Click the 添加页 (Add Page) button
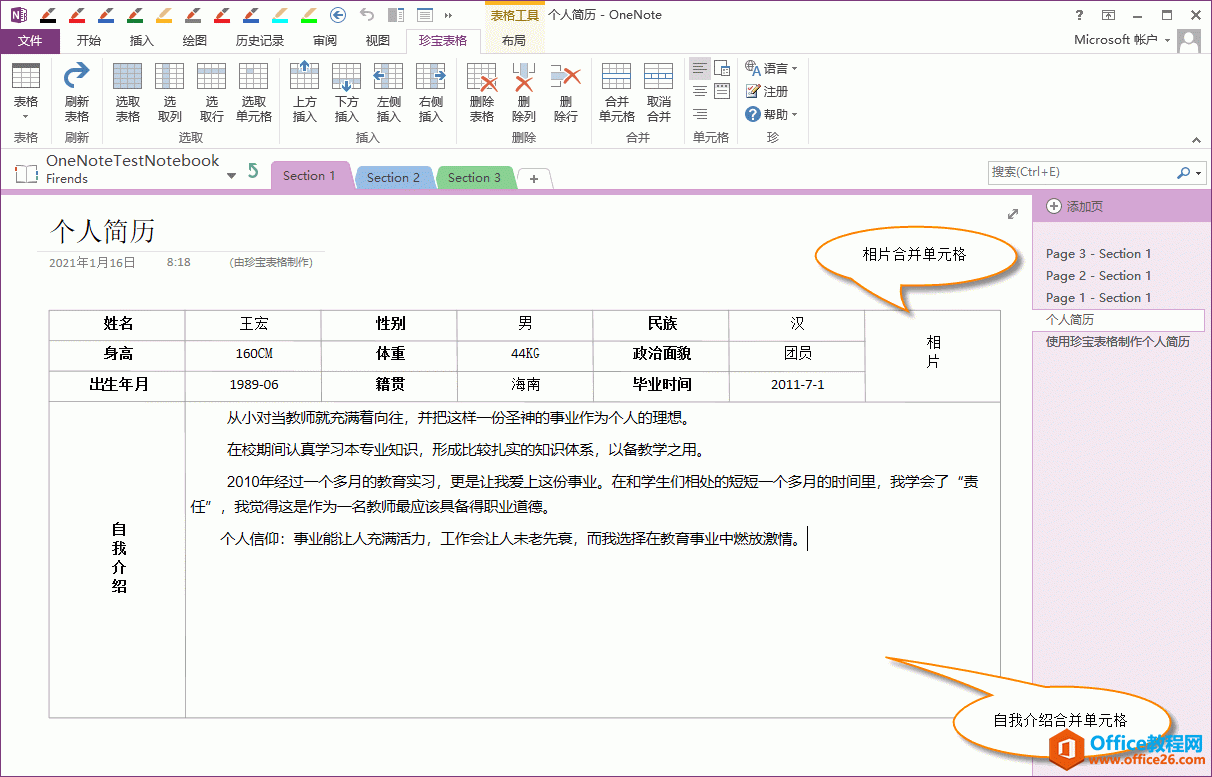Screen dimensions: 1212x777 [1078, 206]
